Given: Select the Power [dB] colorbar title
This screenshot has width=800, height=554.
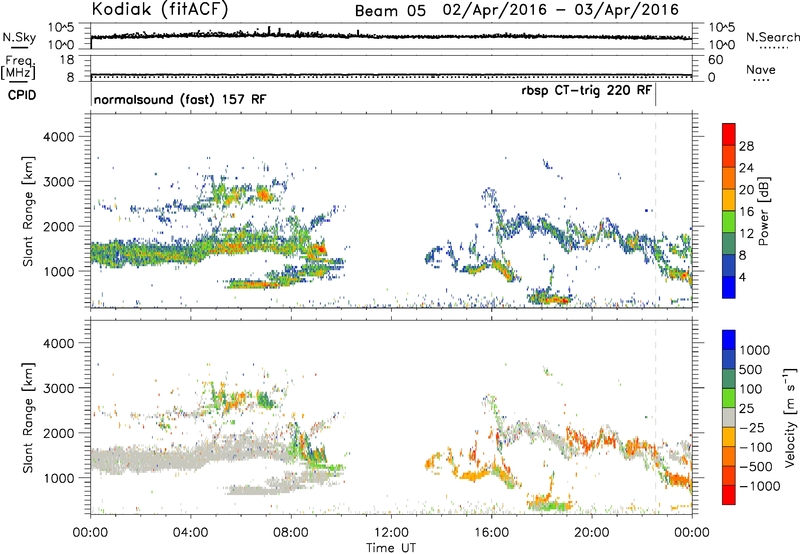Looking at the screenshot, I should coord(764,211).
